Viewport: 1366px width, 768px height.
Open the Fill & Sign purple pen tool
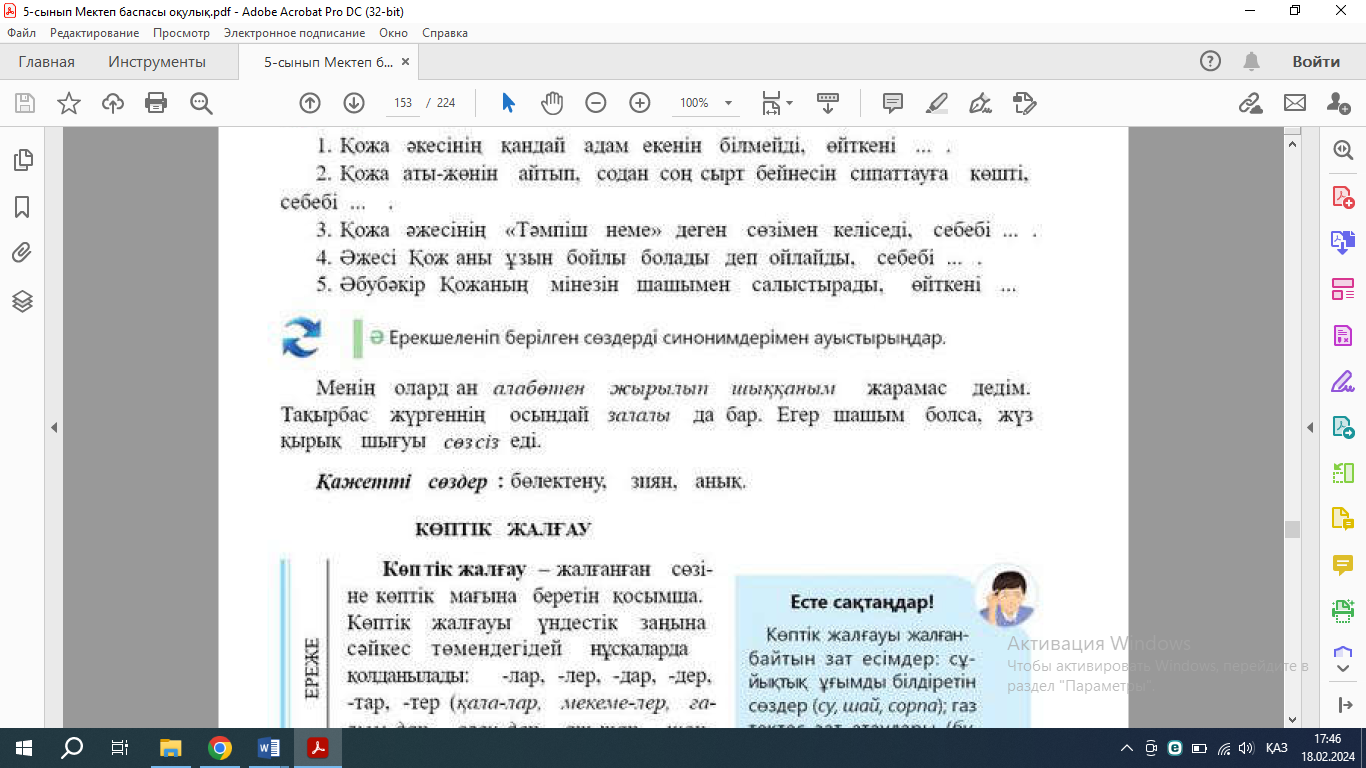point(1342,381)
